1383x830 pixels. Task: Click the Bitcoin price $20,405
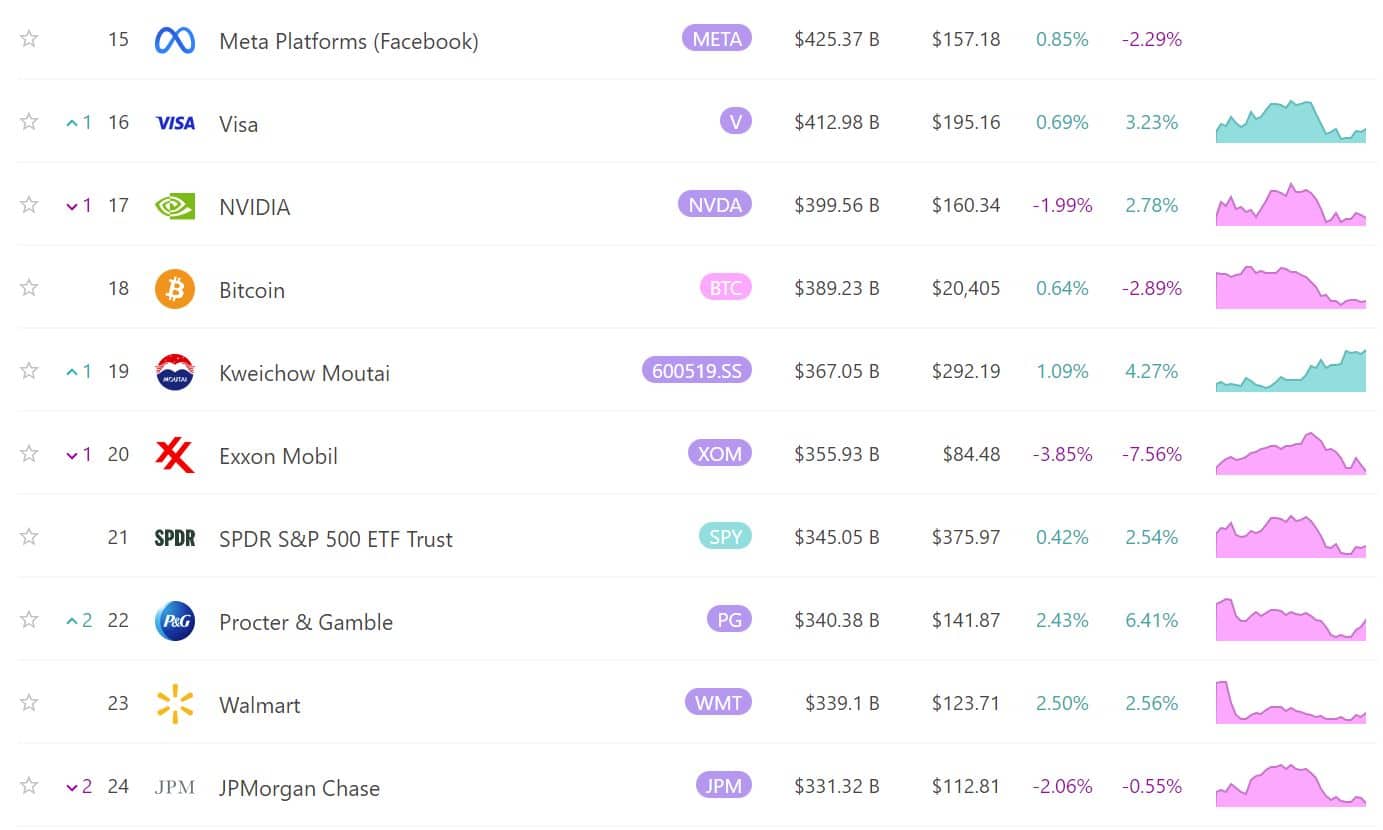pyautogui.click(x=966, y=288)
